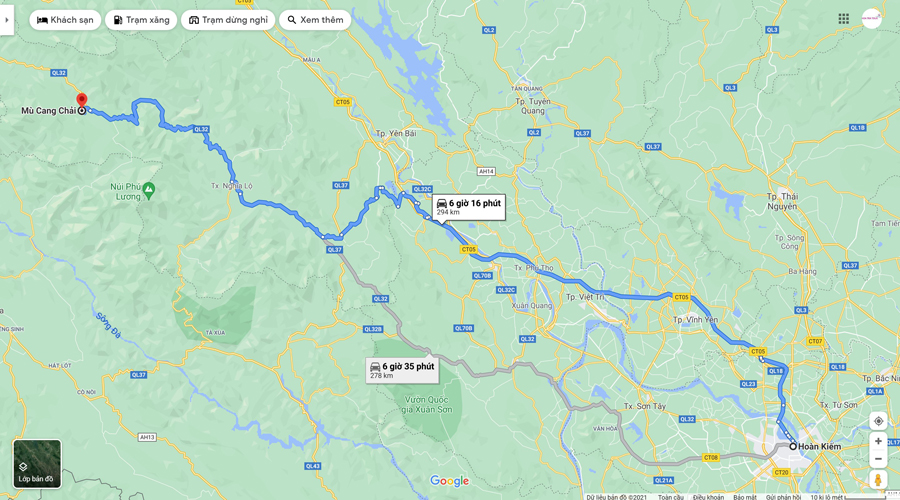Click the Vườn Quốc gia Xuân Sơn label
The height and width of the screenshot is (500, 900).
(x=428, y=405)
